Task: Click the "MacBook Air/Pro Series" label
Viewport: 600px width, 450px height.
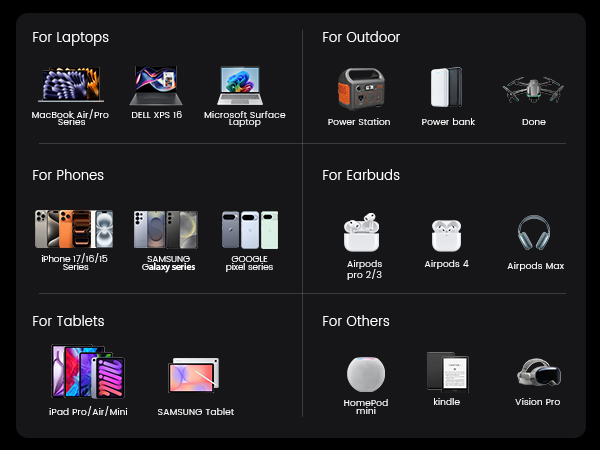Action: (70, 118)
